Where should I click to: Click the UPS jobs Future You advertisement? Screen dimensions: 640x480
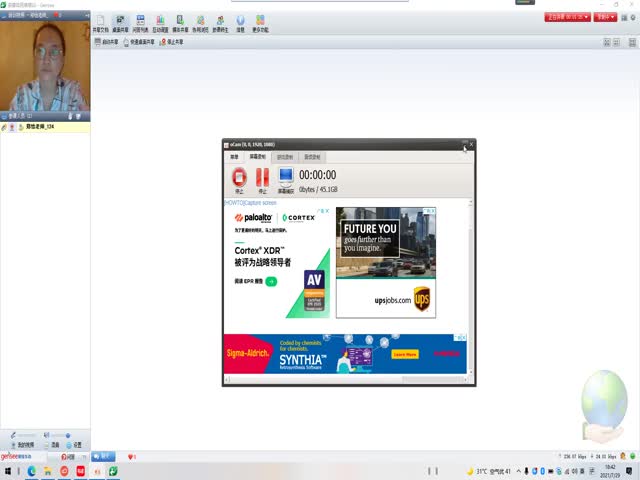[x=386, y=262]
